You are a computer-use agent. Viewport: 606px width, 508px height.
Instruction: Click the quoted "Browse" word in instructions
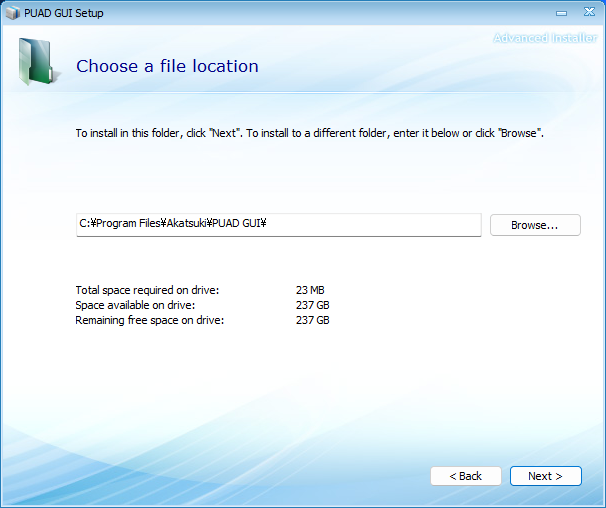tap(520, 133)
